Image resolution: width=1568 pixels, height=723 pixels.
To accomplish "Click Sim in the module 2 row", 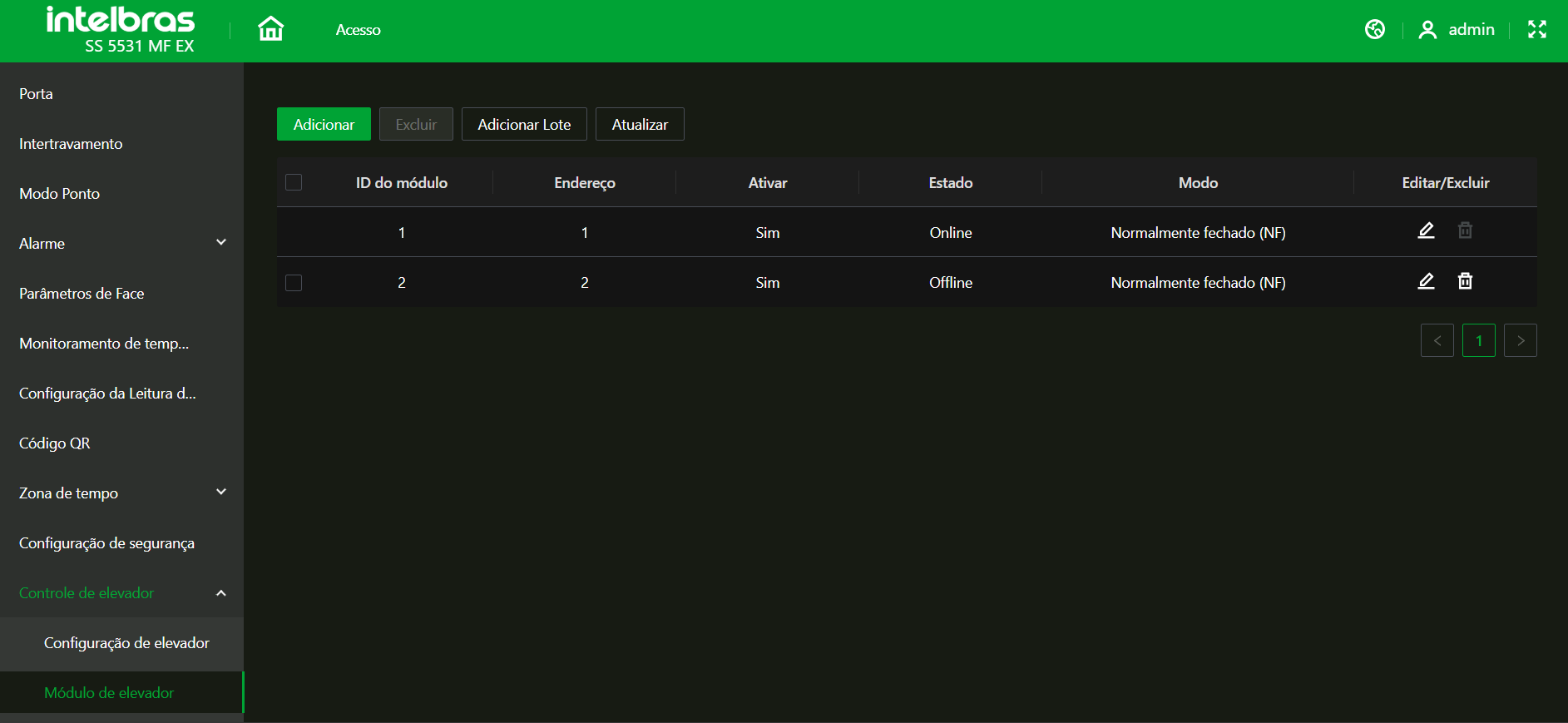I will tap(768, 283).
